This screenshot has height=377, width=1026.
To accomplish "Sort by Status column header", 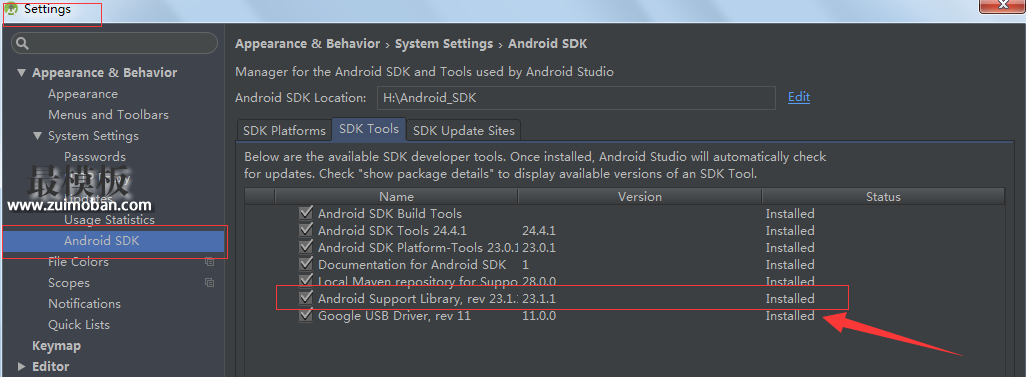I will [883, 196].
